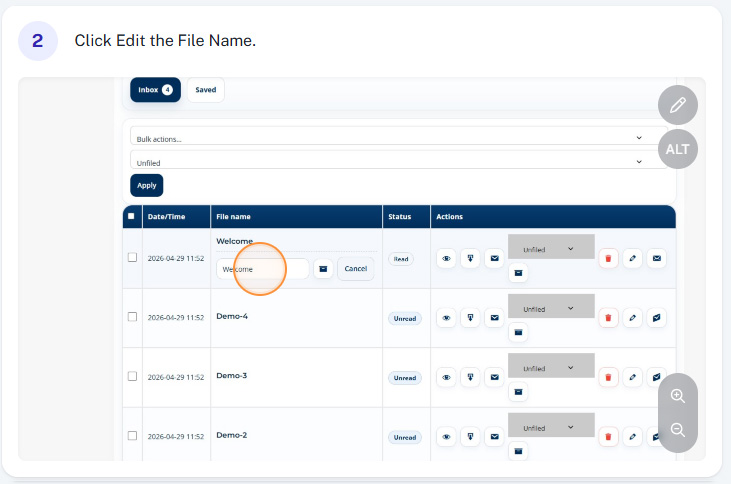Viewport: 731px width, 484px height.
Task: Download the Welcome file
Action: coord(470,258)
